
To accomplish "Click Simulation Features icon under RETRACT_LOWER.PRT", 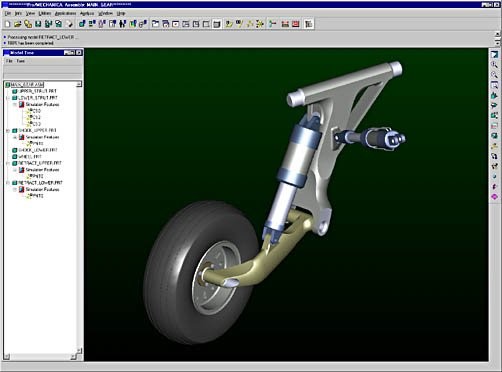I will click(21, 189).
